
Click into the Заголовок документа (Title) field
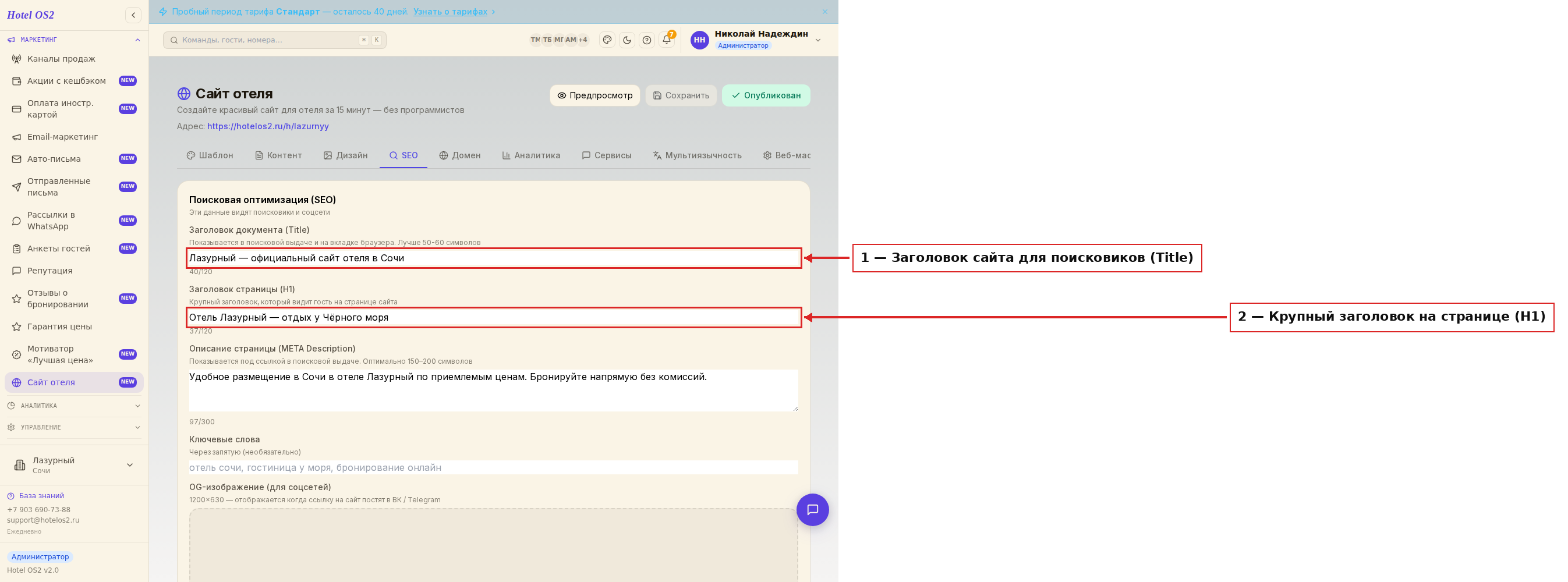pyautogui.click(x=493, y=258)
